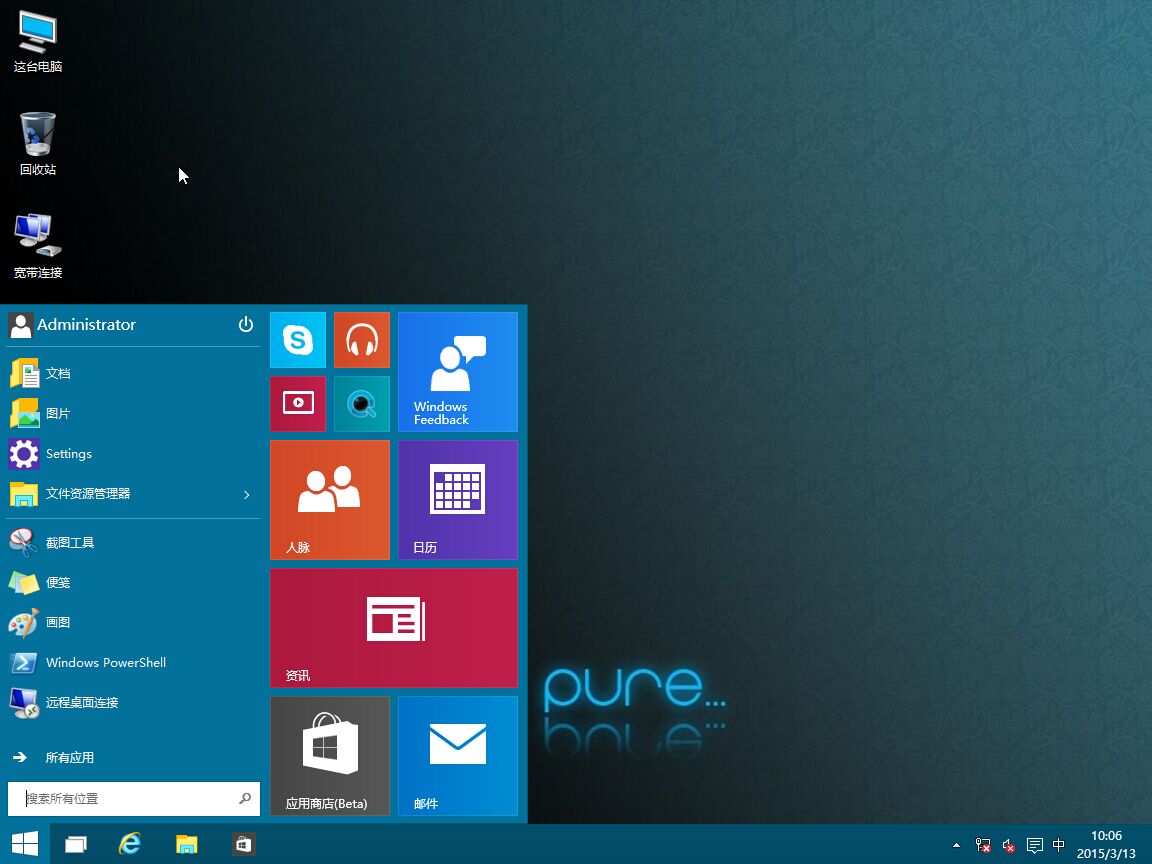Click the power button in Start menu

[x=246, y=325]
